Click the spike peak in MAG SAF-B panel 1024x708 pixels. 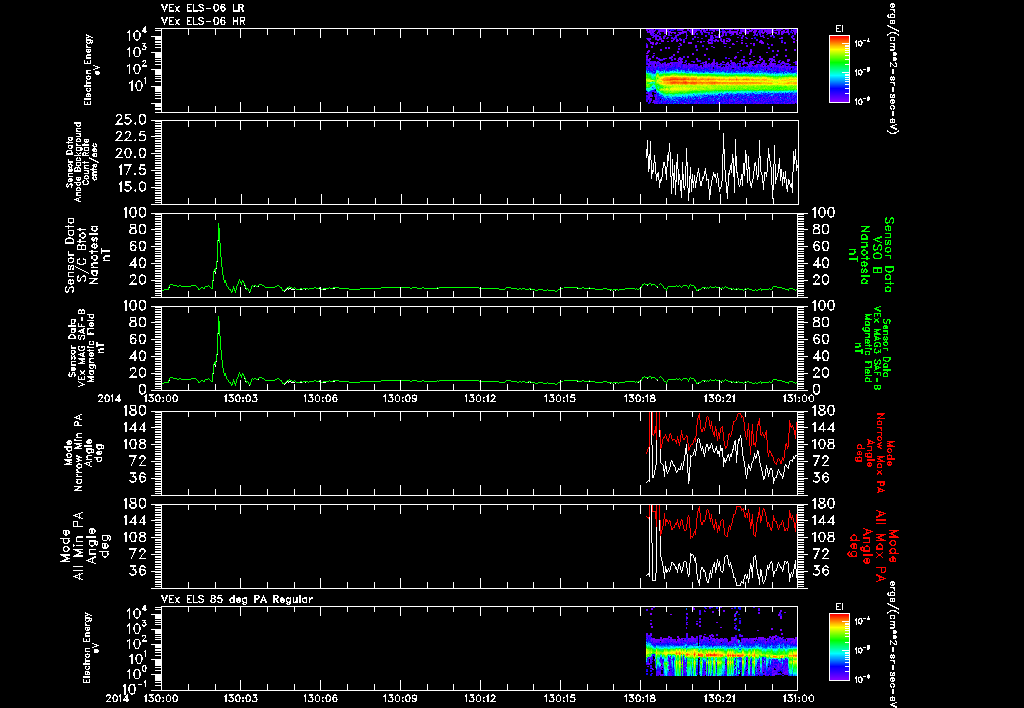coord(219,318)
